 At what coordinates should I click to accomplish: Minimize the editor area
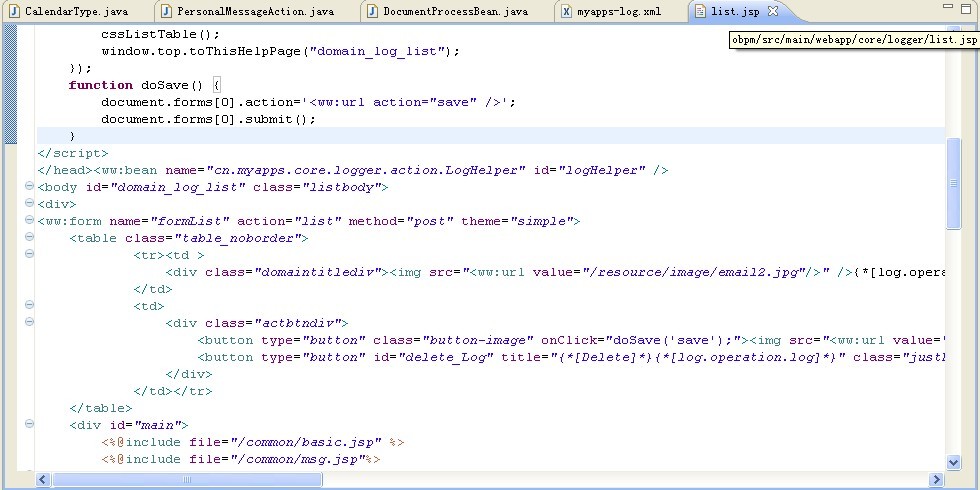pyautogui.click(x=948, y=6)
